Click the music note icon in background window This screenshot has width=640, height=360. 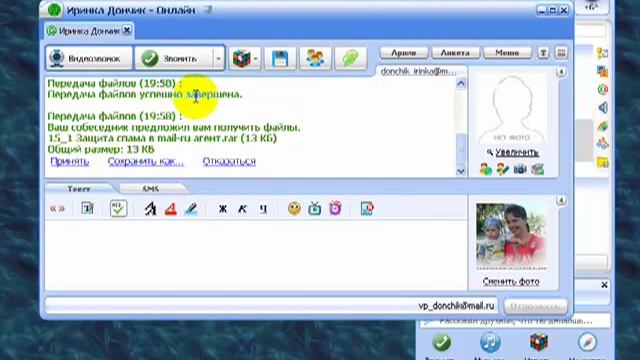490,342
